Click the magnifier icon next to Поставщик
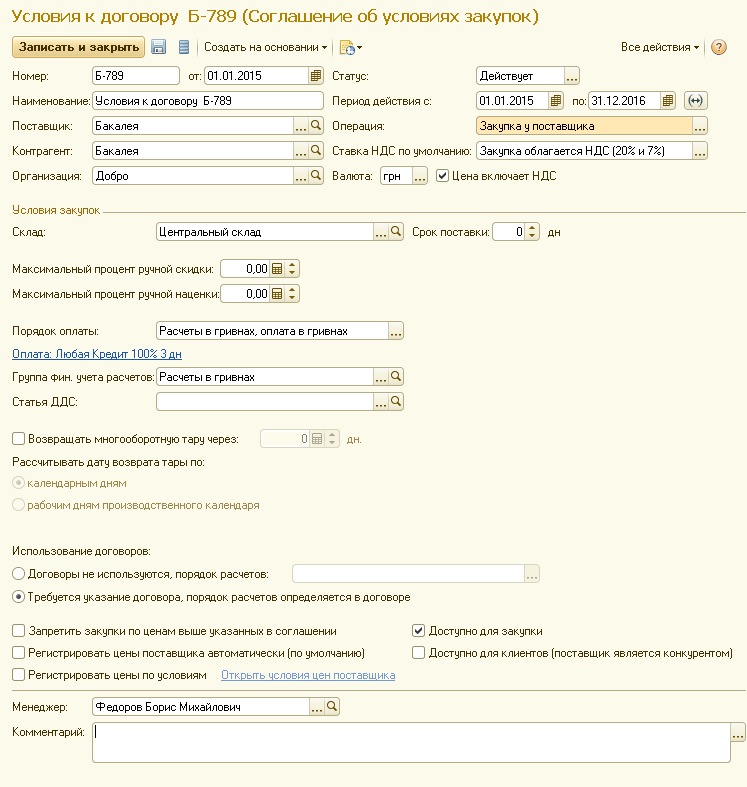This screenshot has width=747, height=787. click(x=315, y=126)
